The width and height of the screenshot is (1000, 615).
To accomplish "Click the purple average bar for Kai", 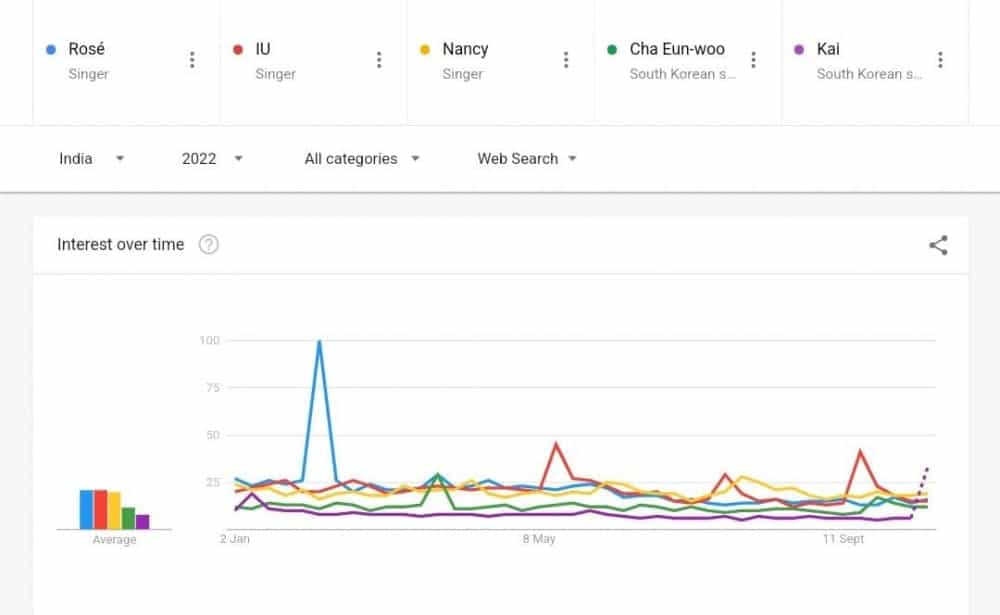I will (x=142, y=521).
